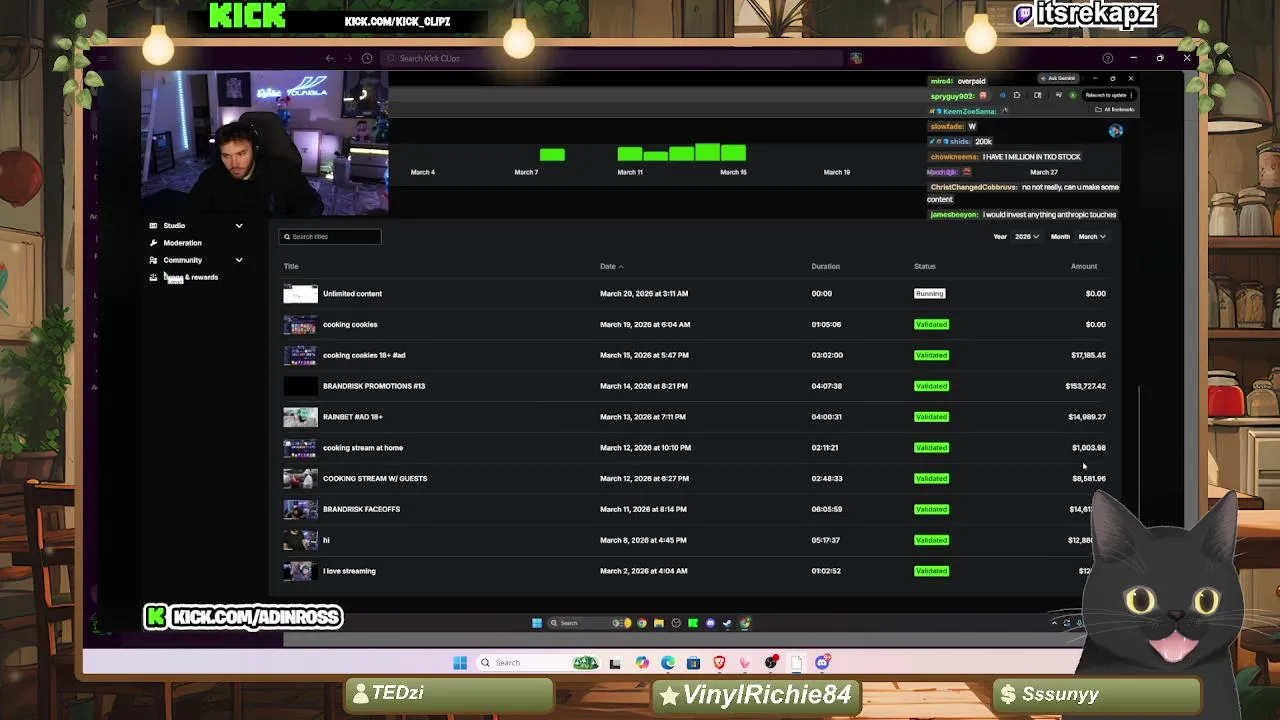
Task: Select the BRANDRISK FACEOFFS title
Action: pos(361,509)
